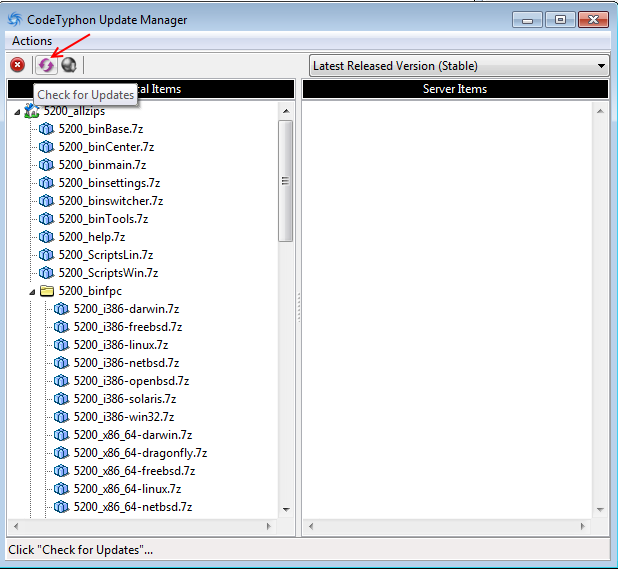Click the package icon of 5200_binsettings.7z
The height and width of the screenshot is (570, 618).
[46, 183]
